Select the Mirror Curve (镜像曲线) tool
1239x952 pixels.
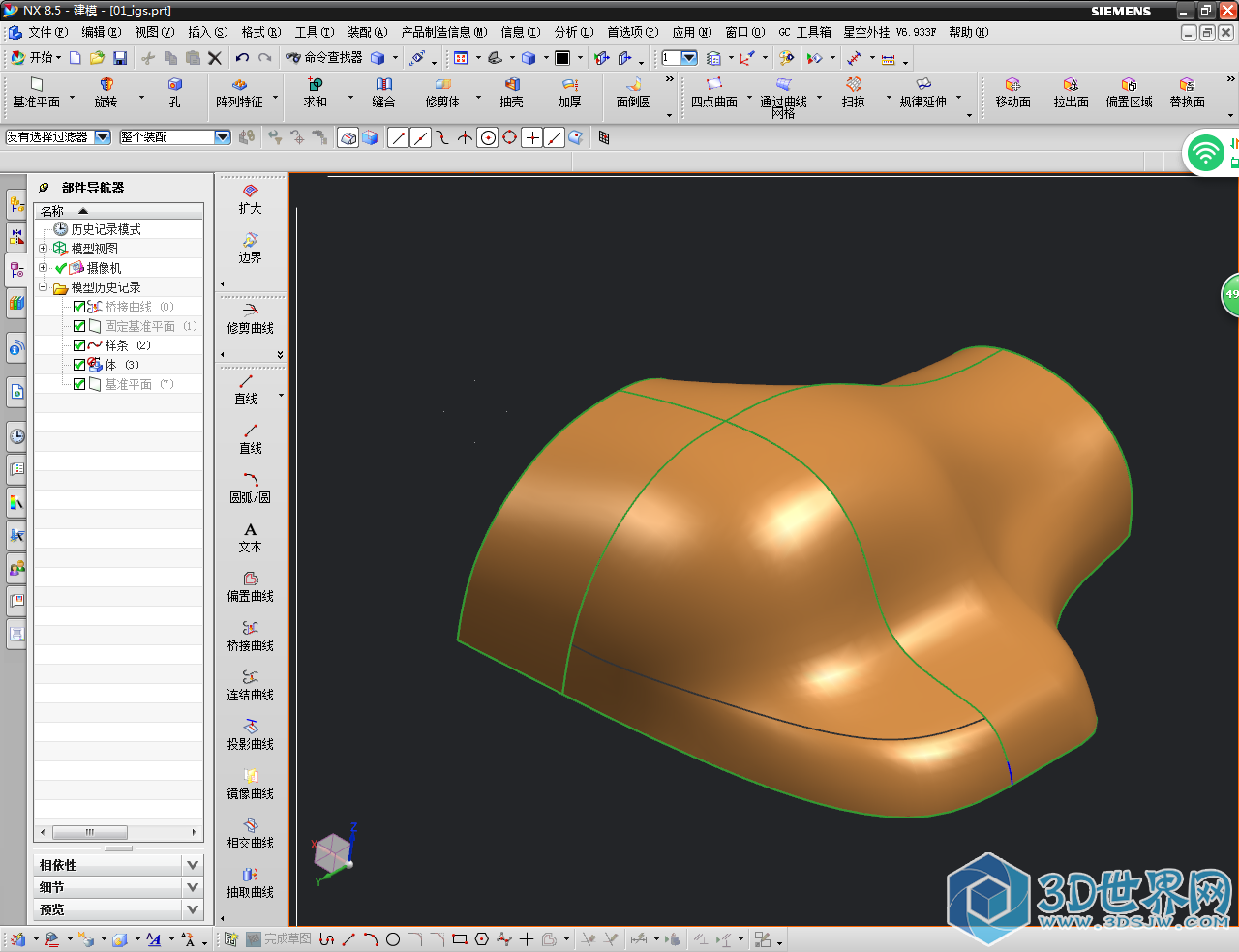point(251,785)
